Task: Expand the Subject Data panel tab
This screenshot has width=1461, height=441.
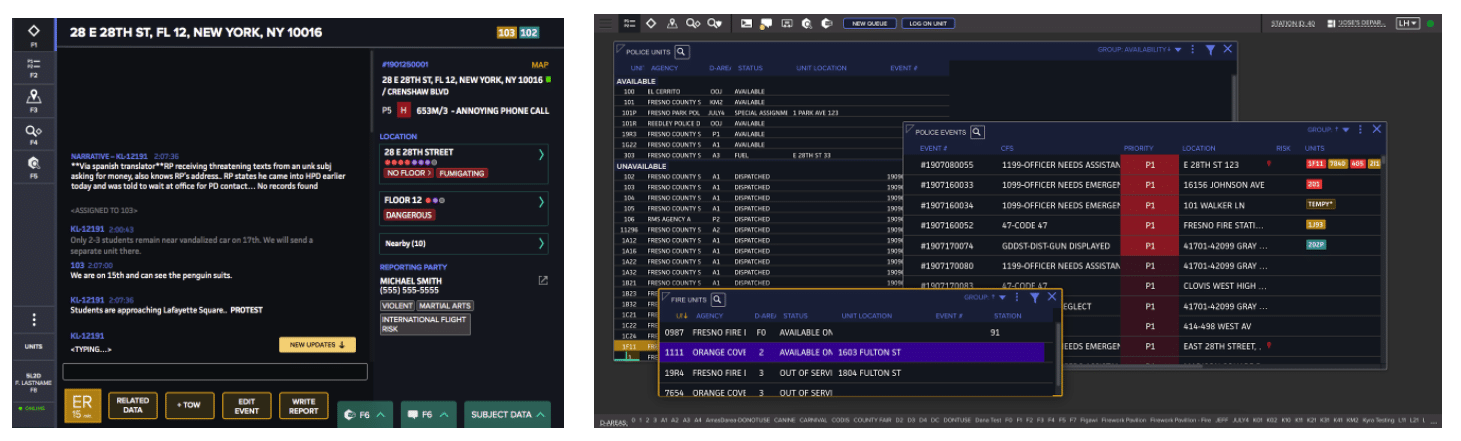Action: click(x=510, y=414)
